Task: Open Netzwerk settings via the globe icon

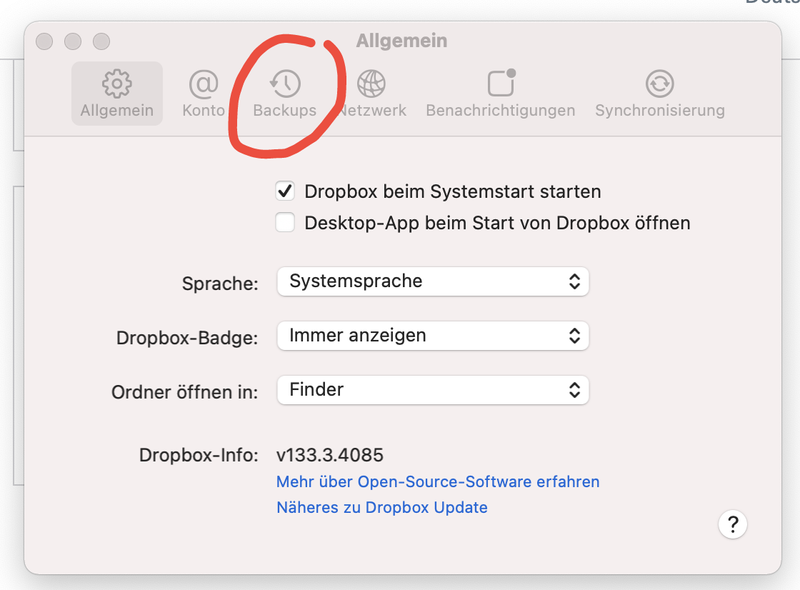Action: (371, 84)
